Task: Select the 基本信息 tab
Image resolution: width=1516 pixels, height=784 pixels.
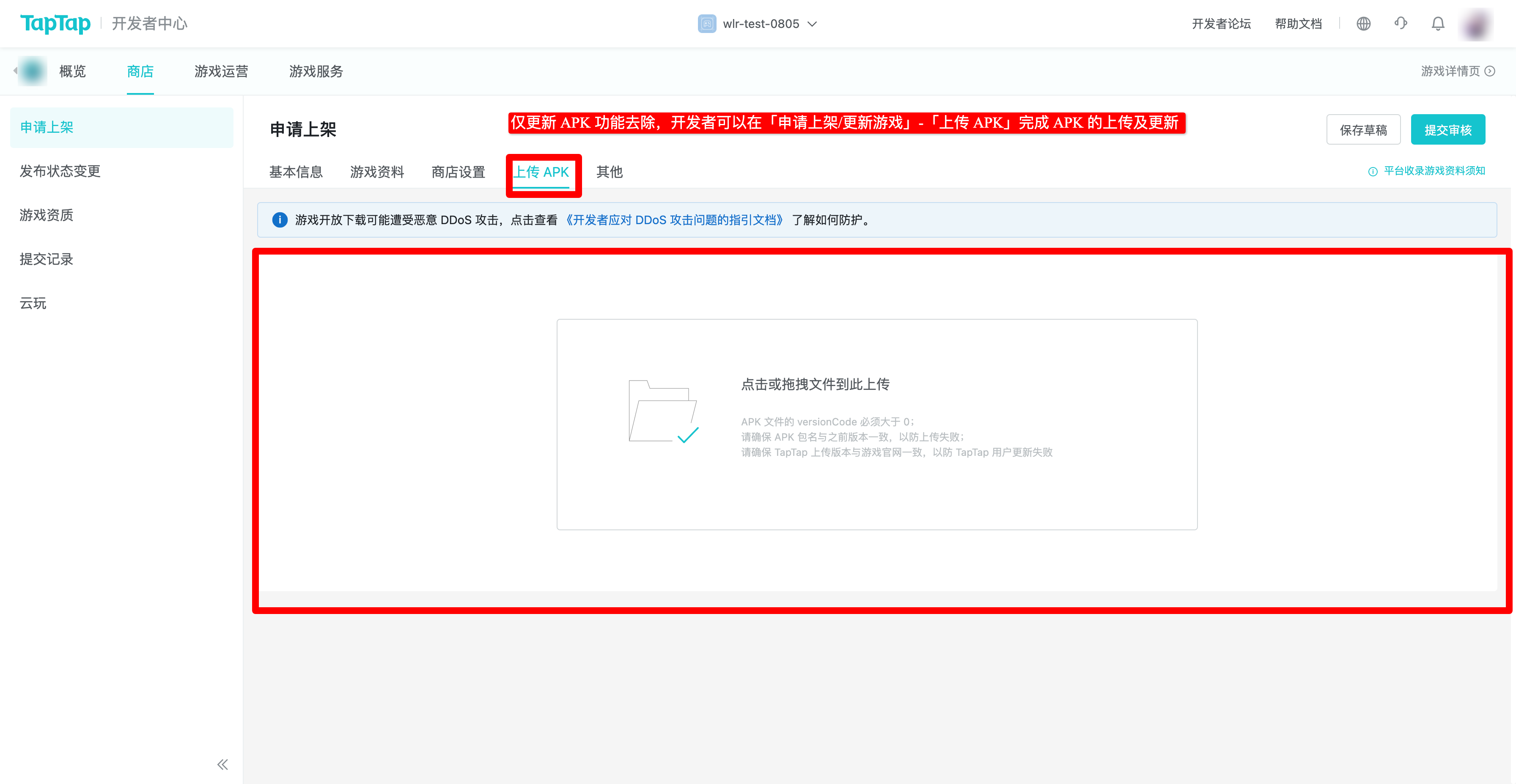Action: point(296,172)
